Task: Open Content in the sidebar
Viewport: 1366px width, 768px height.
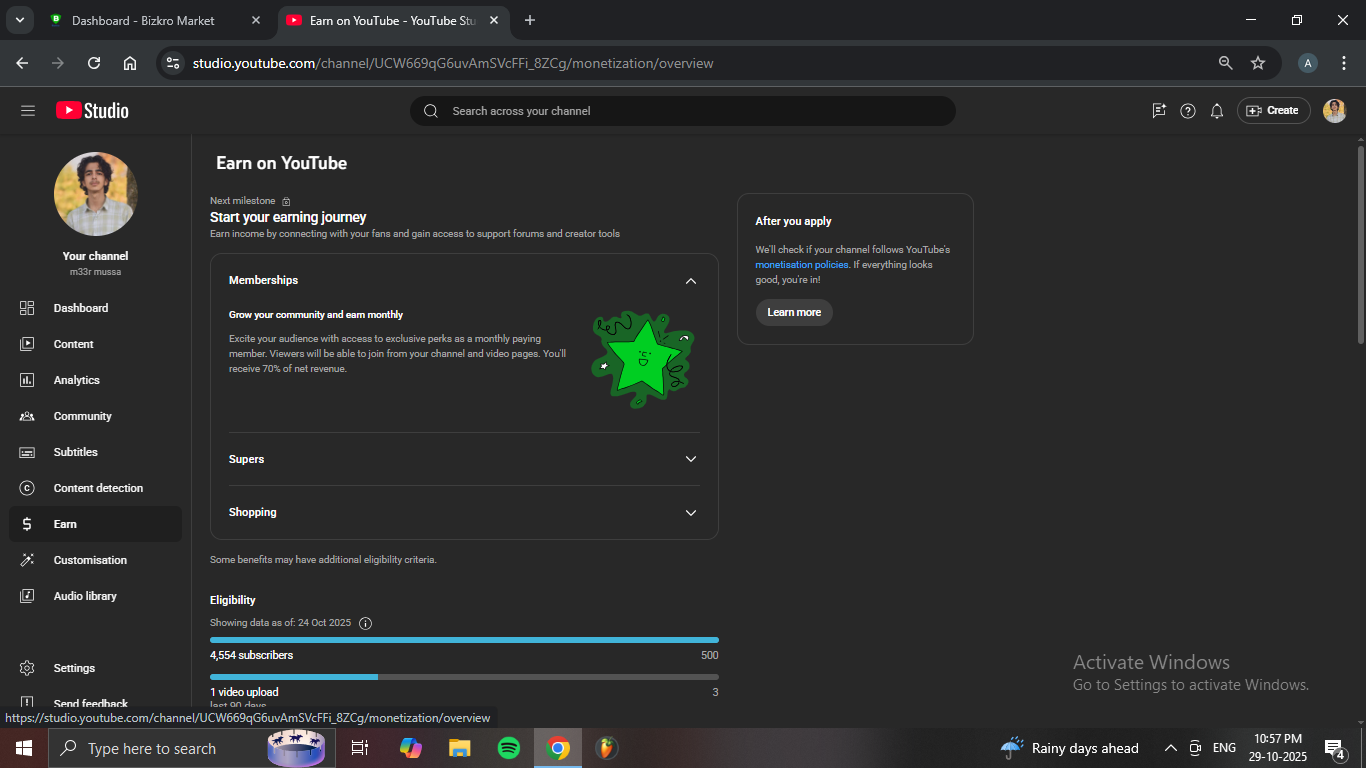Action: click(x=73, y=344)
